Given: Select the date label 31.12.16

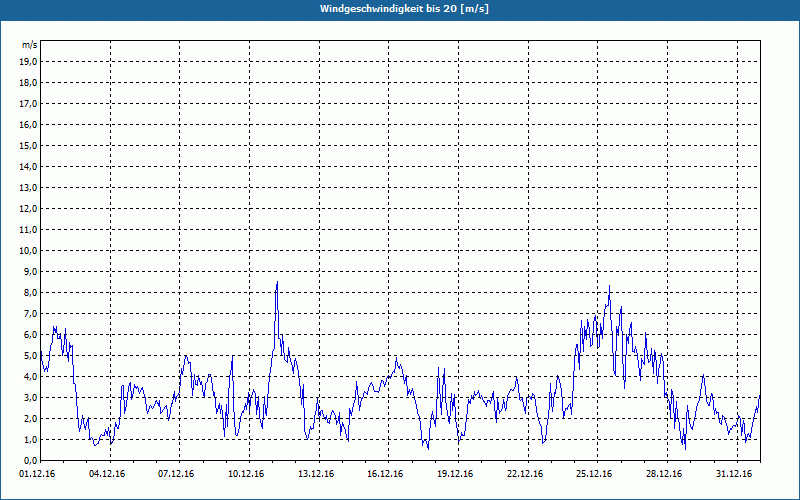Looking at the screenshot, I should [x=734, y=474].
